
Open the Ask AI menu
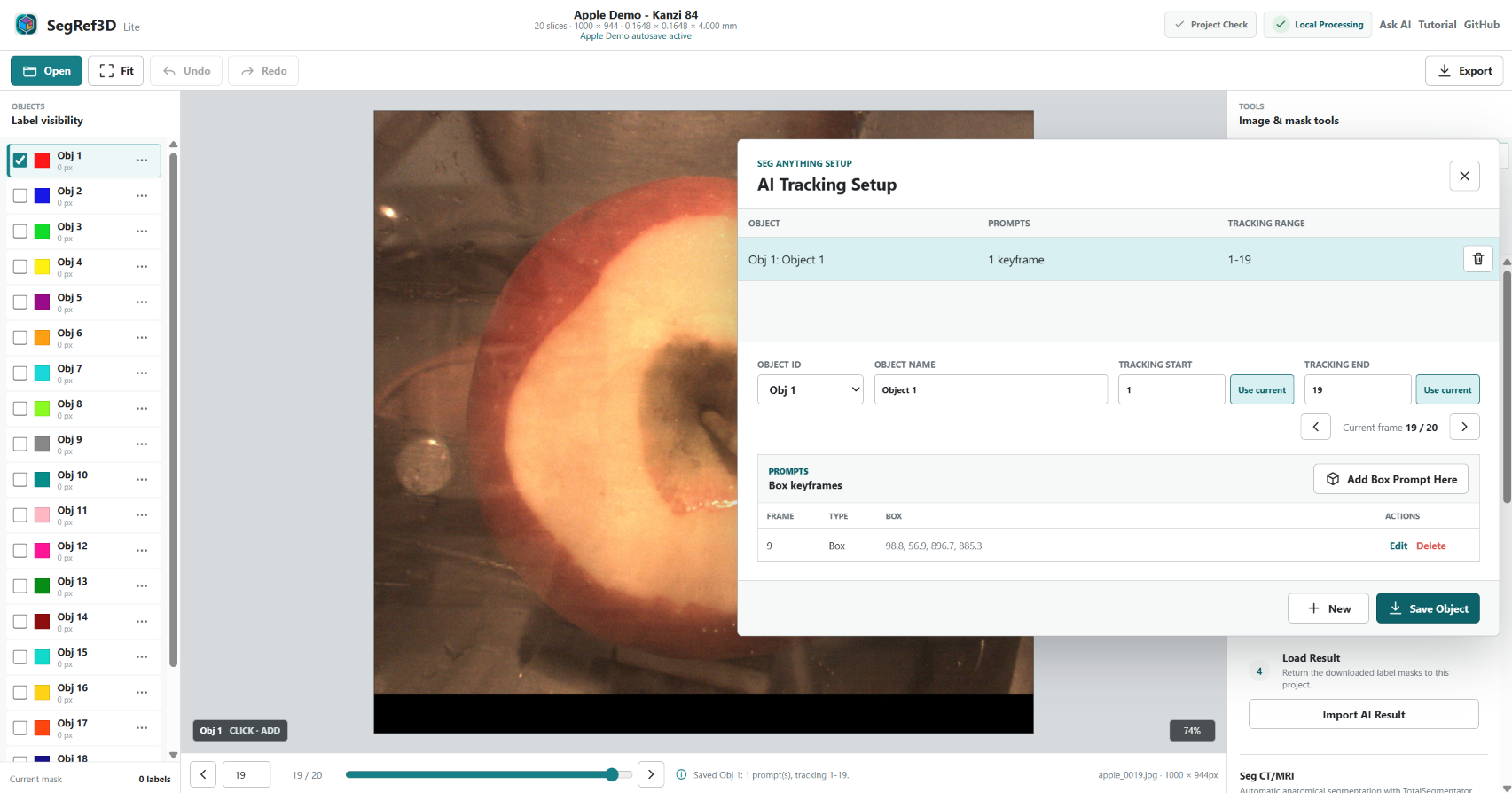(1395, 25)
